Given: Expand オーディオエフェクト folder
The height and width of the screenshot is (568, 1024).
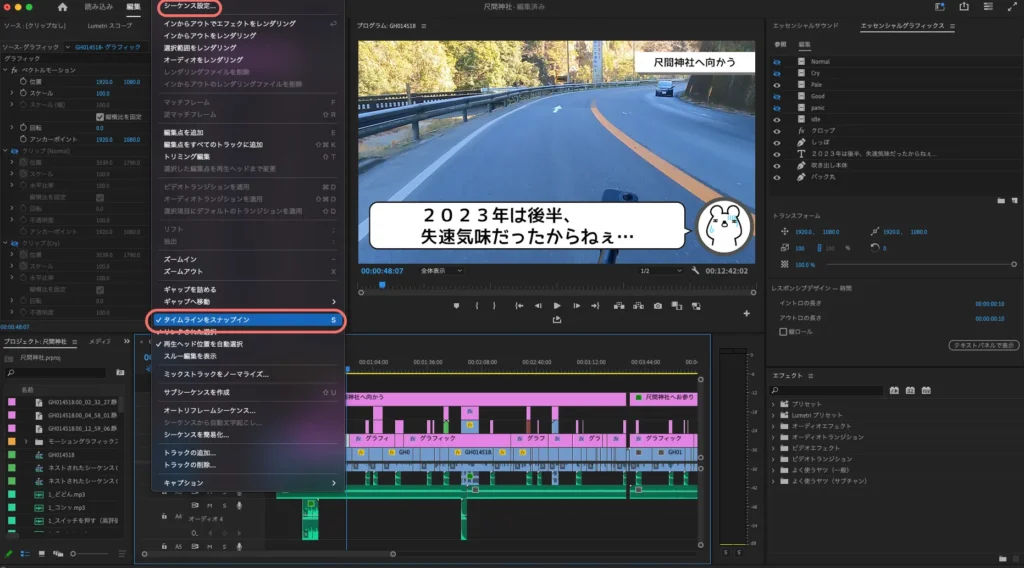Looking at the screenshot, I should click(774, 426).
